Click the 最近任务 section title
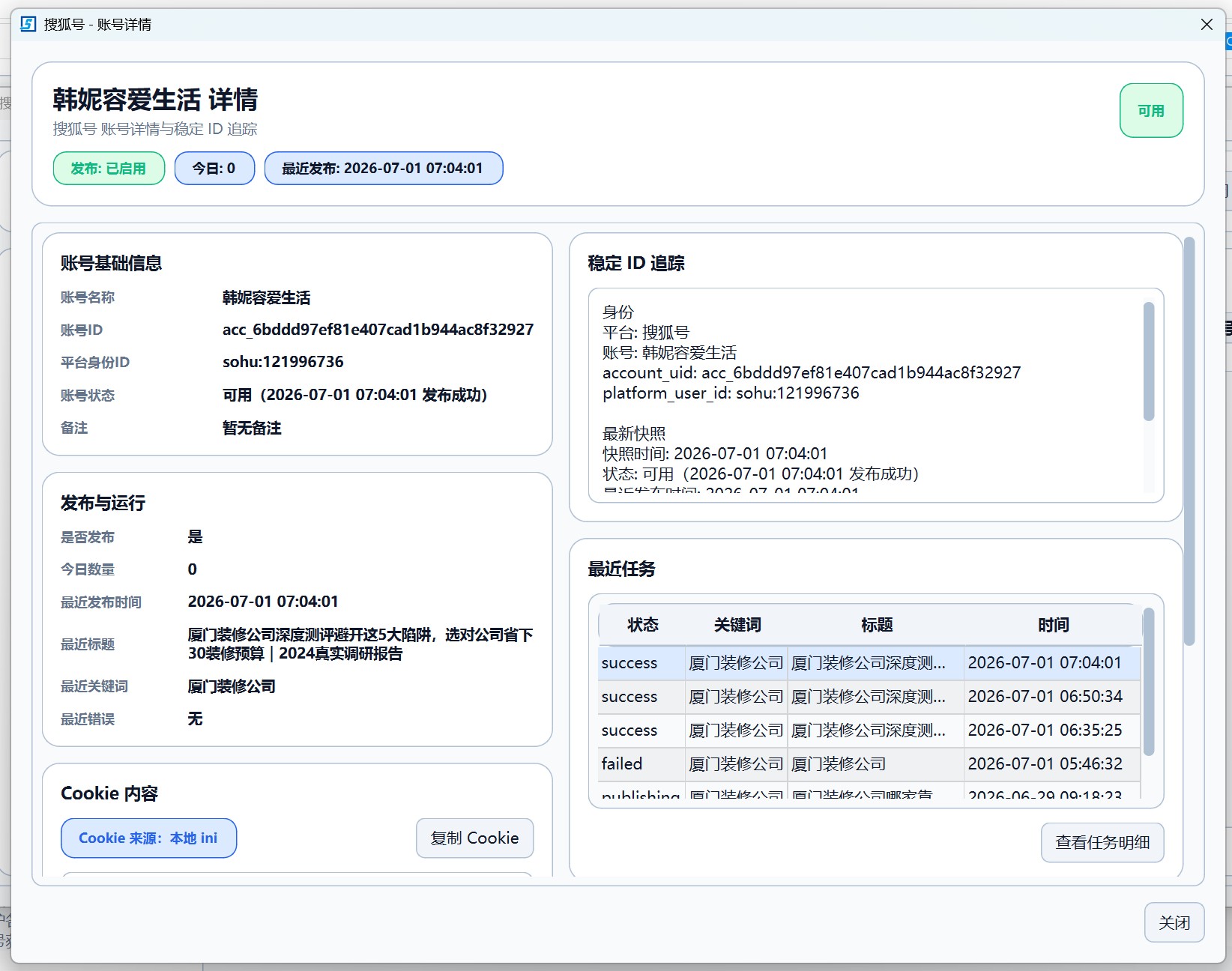This screenshot has width=1232, height=971. click(621, 569)
